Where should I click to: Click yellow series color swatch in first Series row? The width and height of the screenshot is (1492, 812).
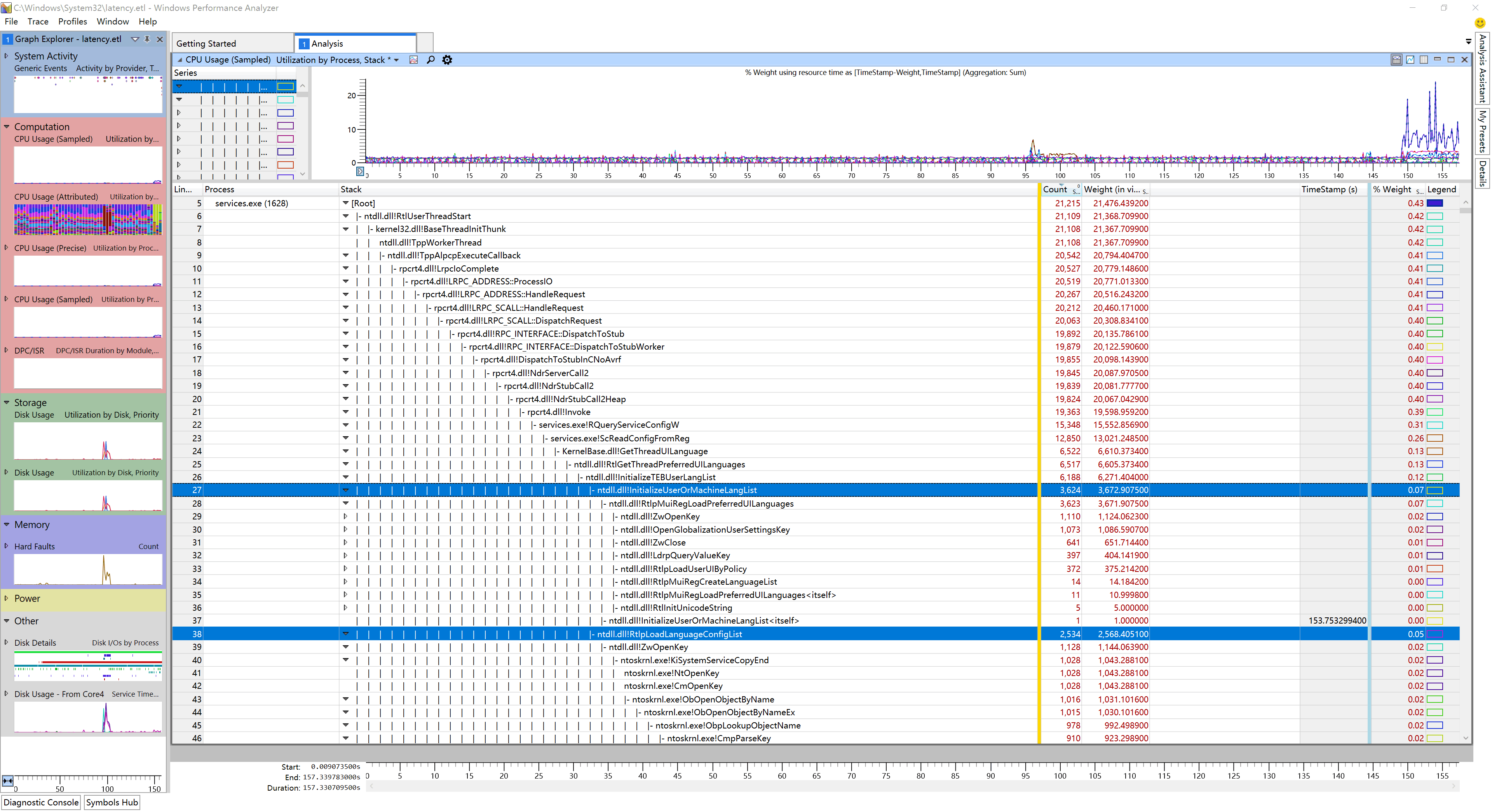tap(285, 86)
